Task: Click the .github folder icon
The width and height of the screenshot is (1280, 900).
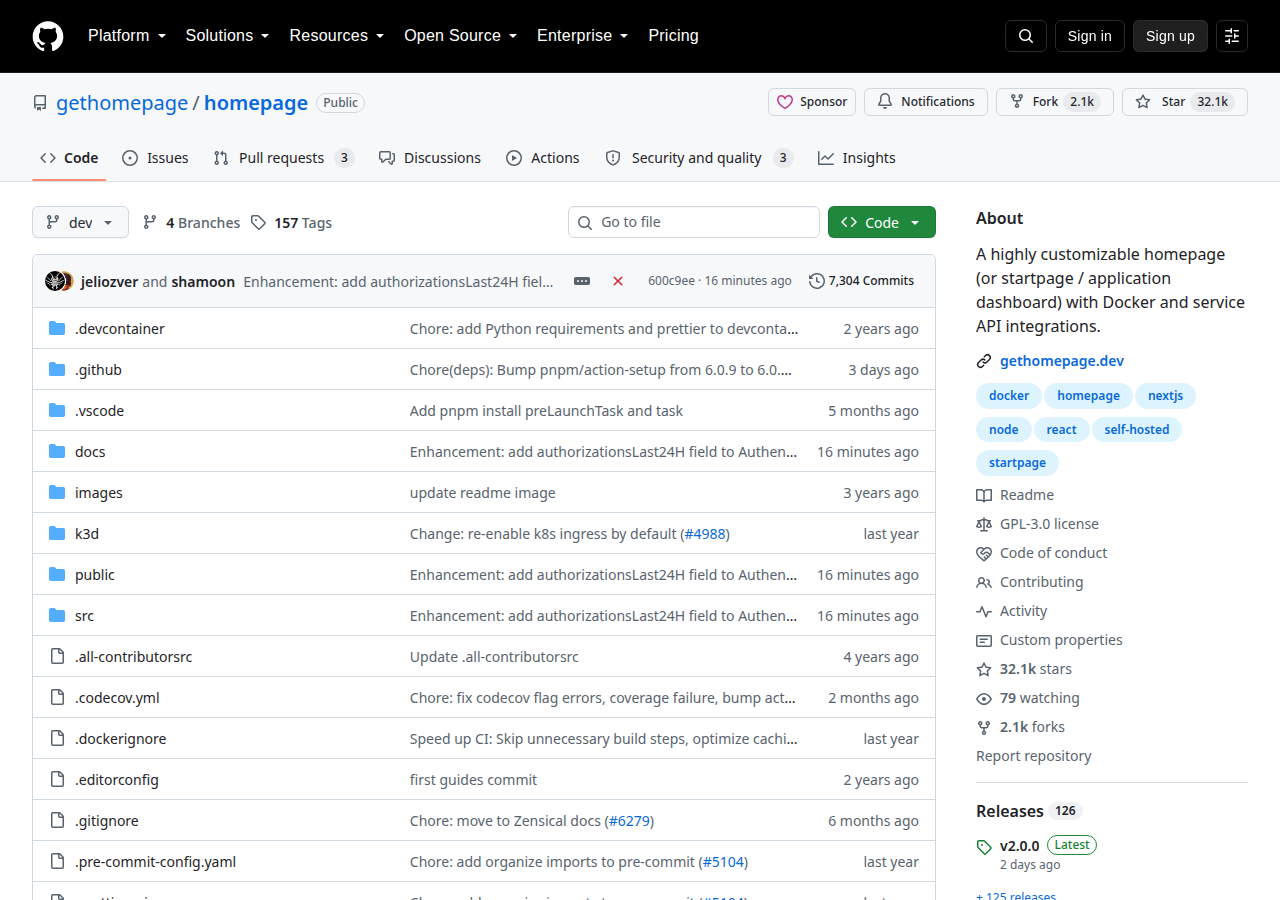Action: click(x=57, y=370)
